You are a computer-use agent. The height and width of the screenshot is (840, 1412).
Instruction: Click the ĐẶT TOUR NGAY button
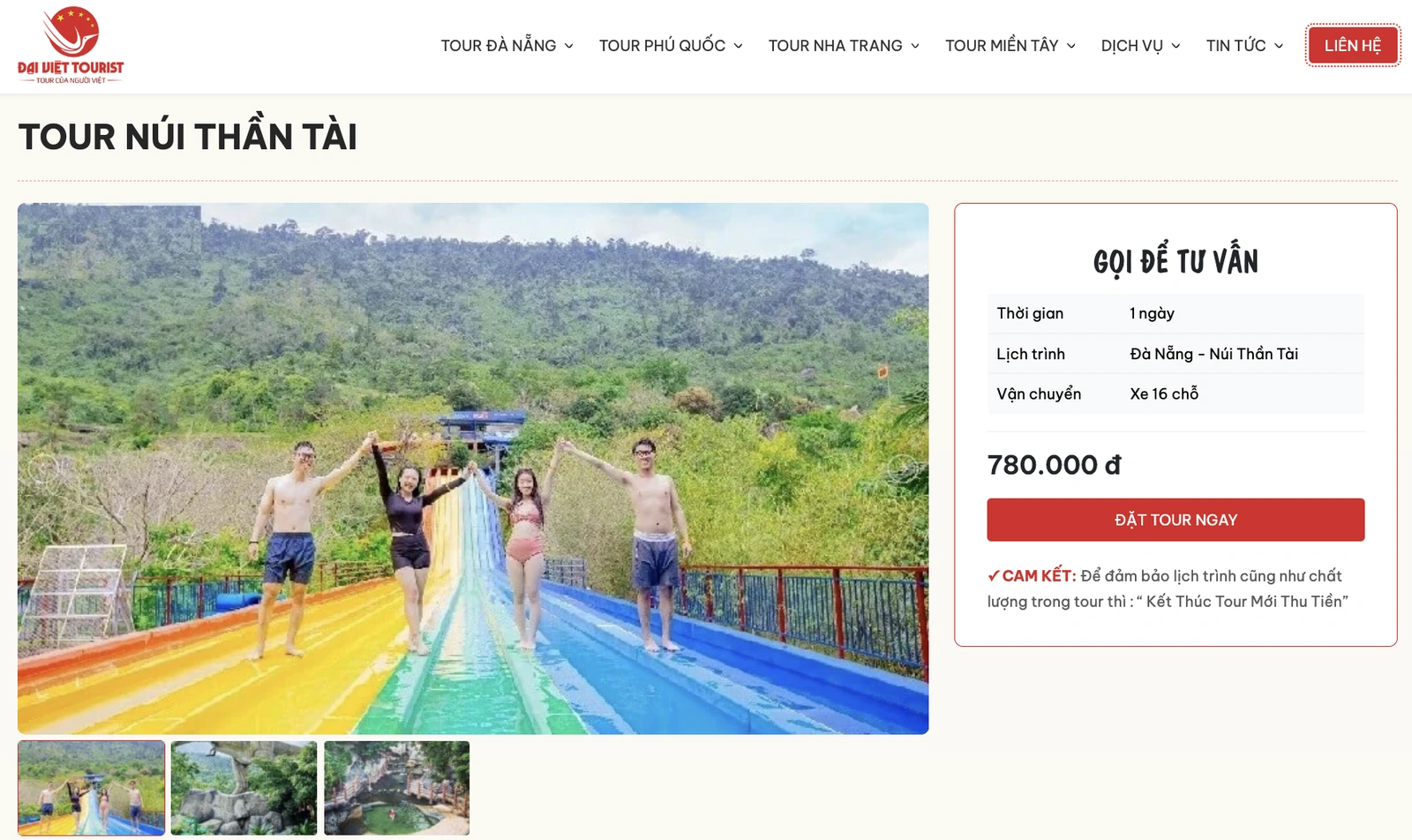pos(1175,520)
